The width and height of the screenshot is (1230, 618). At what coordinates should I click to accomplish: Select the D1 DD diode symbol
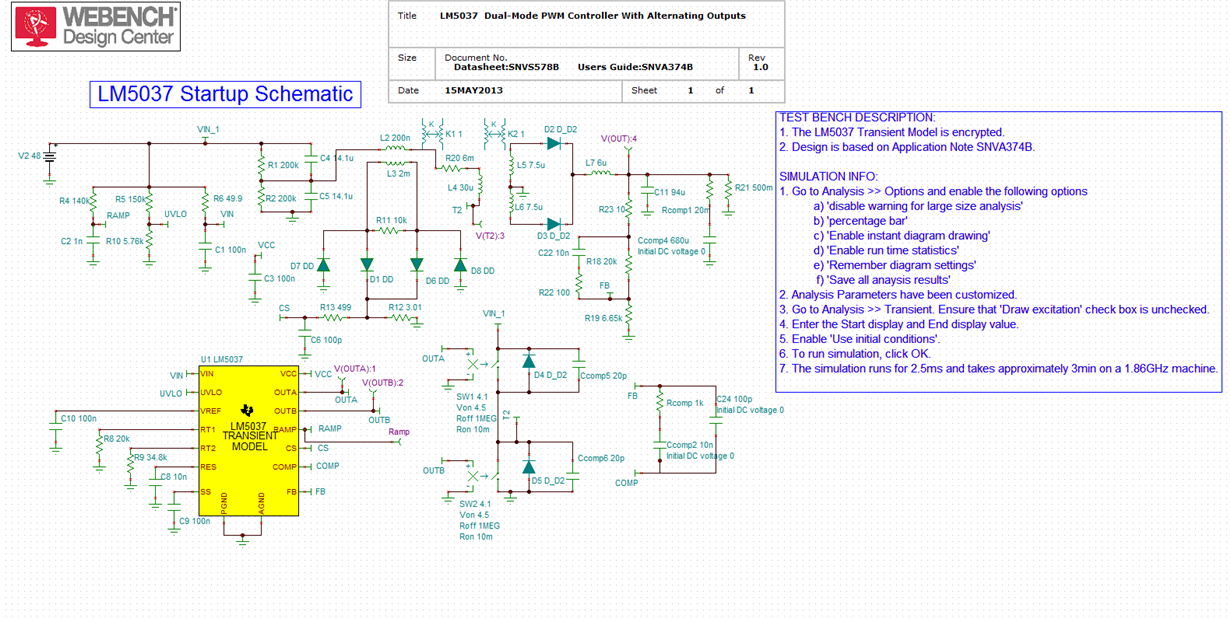368,264
